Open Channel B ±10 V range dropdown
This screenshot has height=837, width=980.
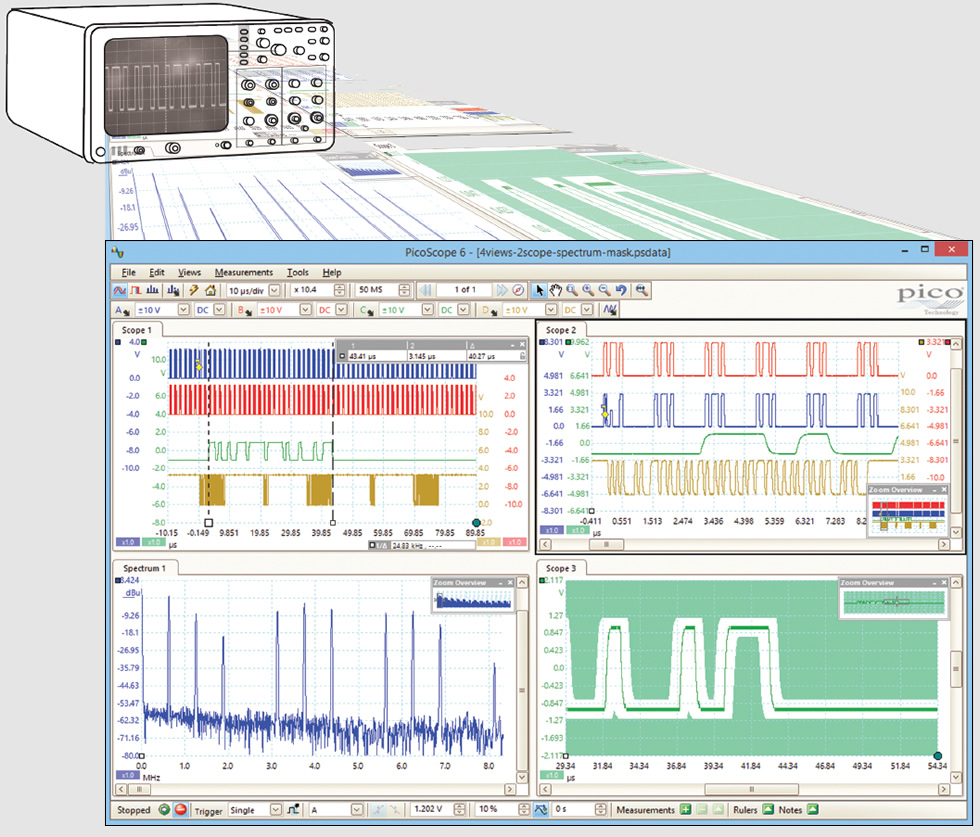point(305,309)
